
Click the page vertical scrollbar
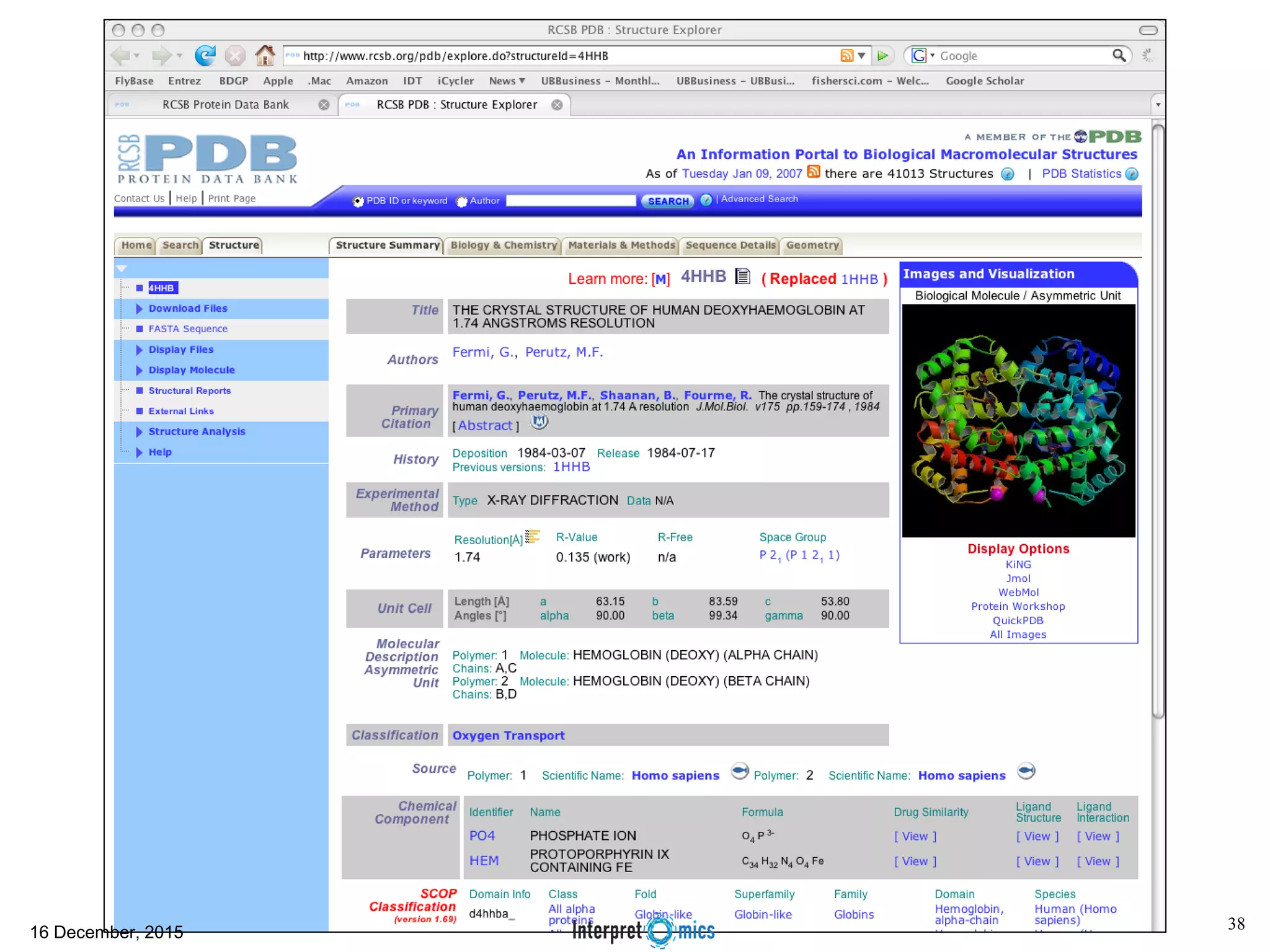click(x=1158, y=421)
